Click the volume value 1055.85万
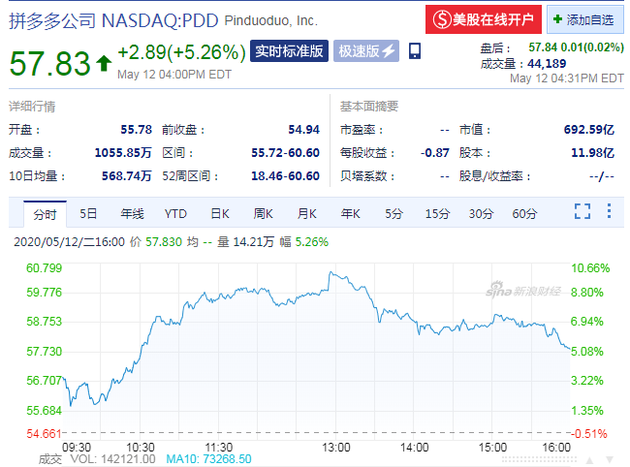Viewport: 630px width, 467px height. coord(123,153)
